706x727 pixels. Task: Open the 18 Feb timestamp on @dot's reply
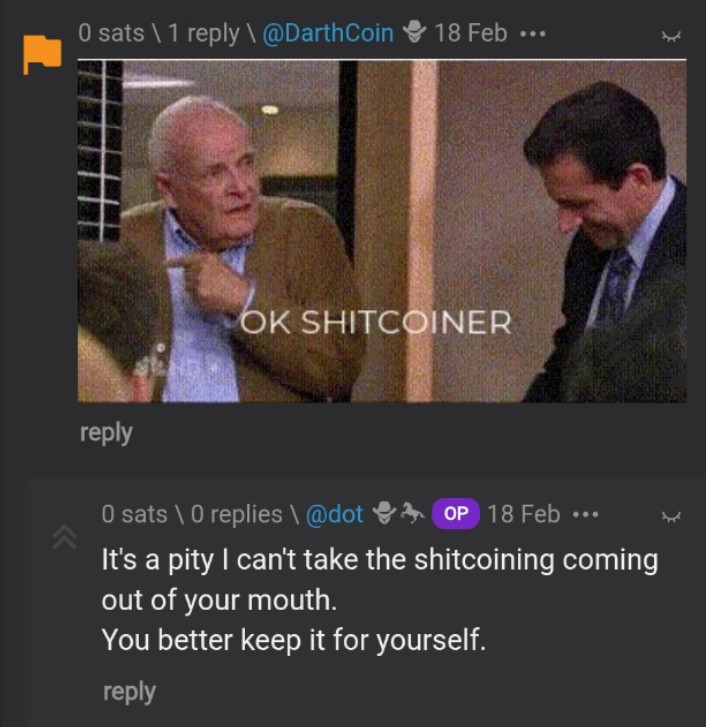[524, 514]
